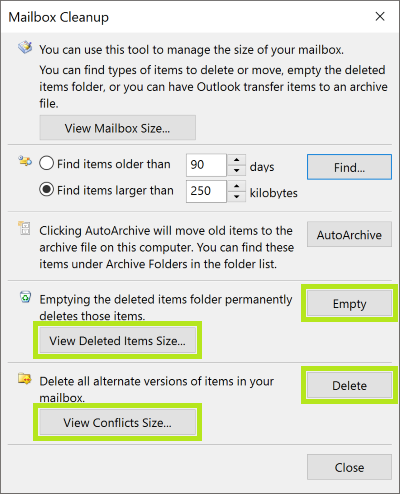Click 'Emptying the deleted items folder' text

pyautogui.click(x=166, y=307)
